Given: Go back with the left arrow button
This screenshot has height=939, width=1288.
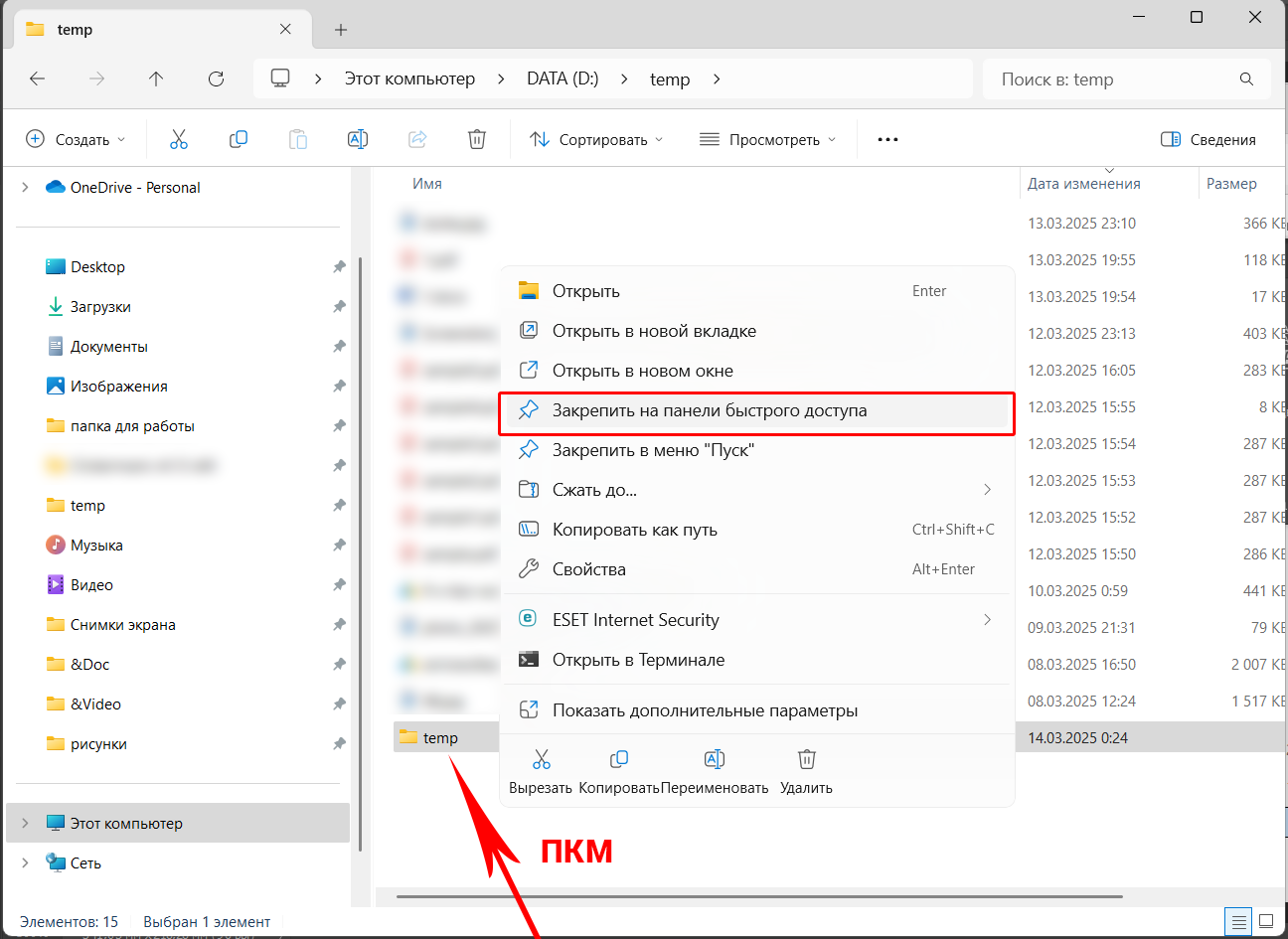Looking at the screenshot, I should pyautogui.click(x=38, y=78).
